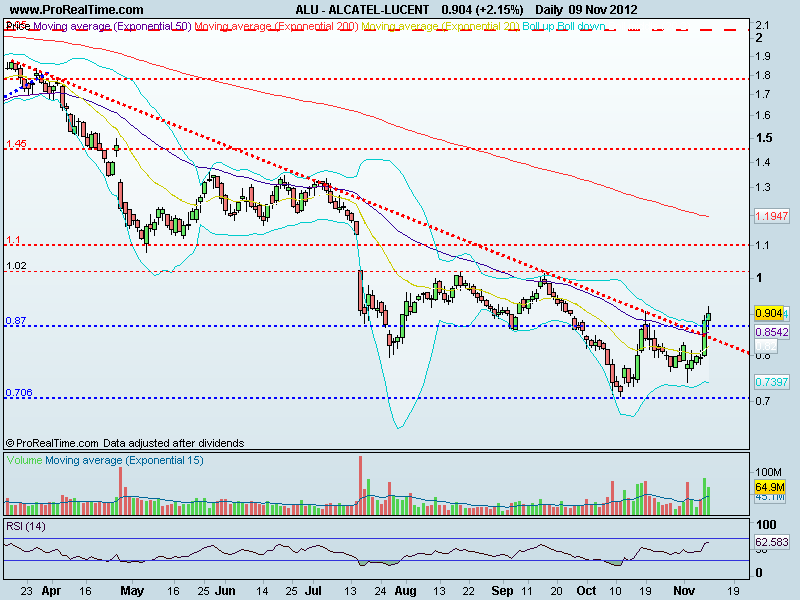Click the Jul date axis label
The image size is (800, 600).
[x=313, y=591]
